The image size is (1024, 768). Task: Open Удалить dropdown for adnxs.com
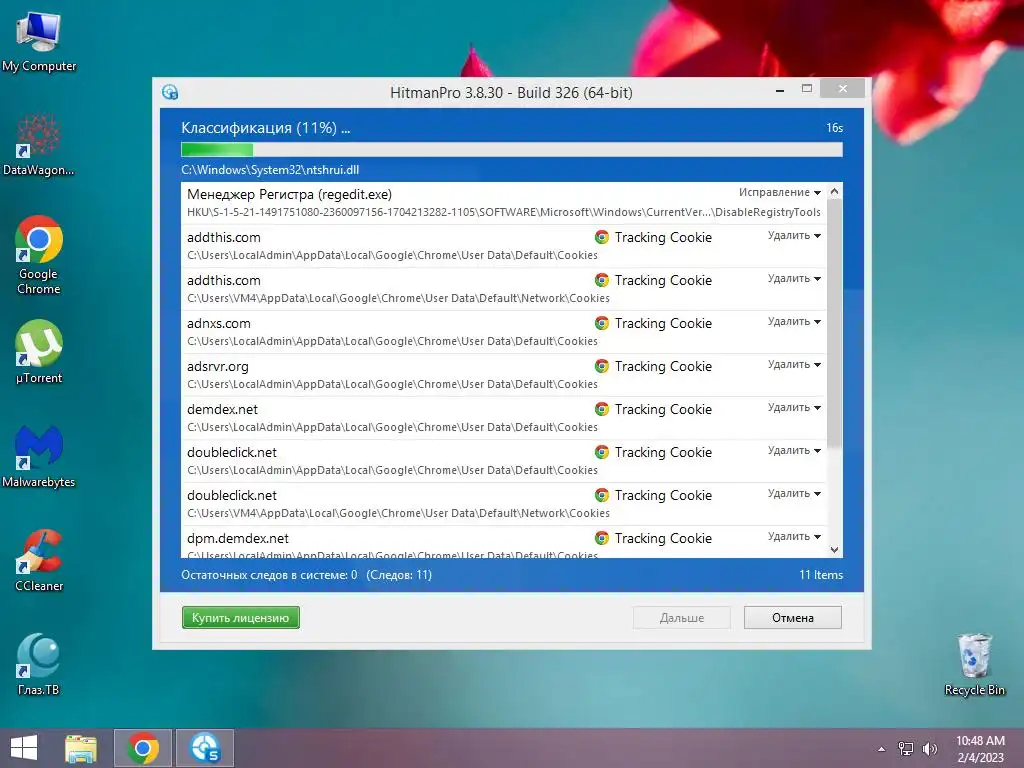794,321
